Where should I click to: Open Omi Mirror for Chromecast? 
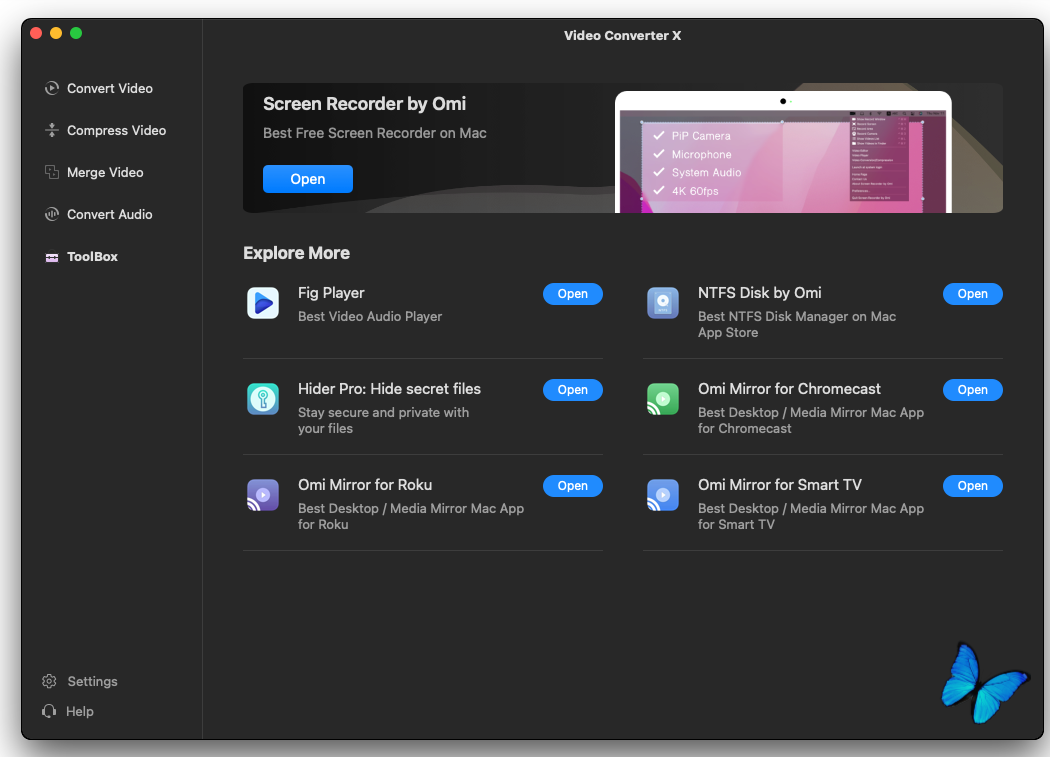point(972,390)
